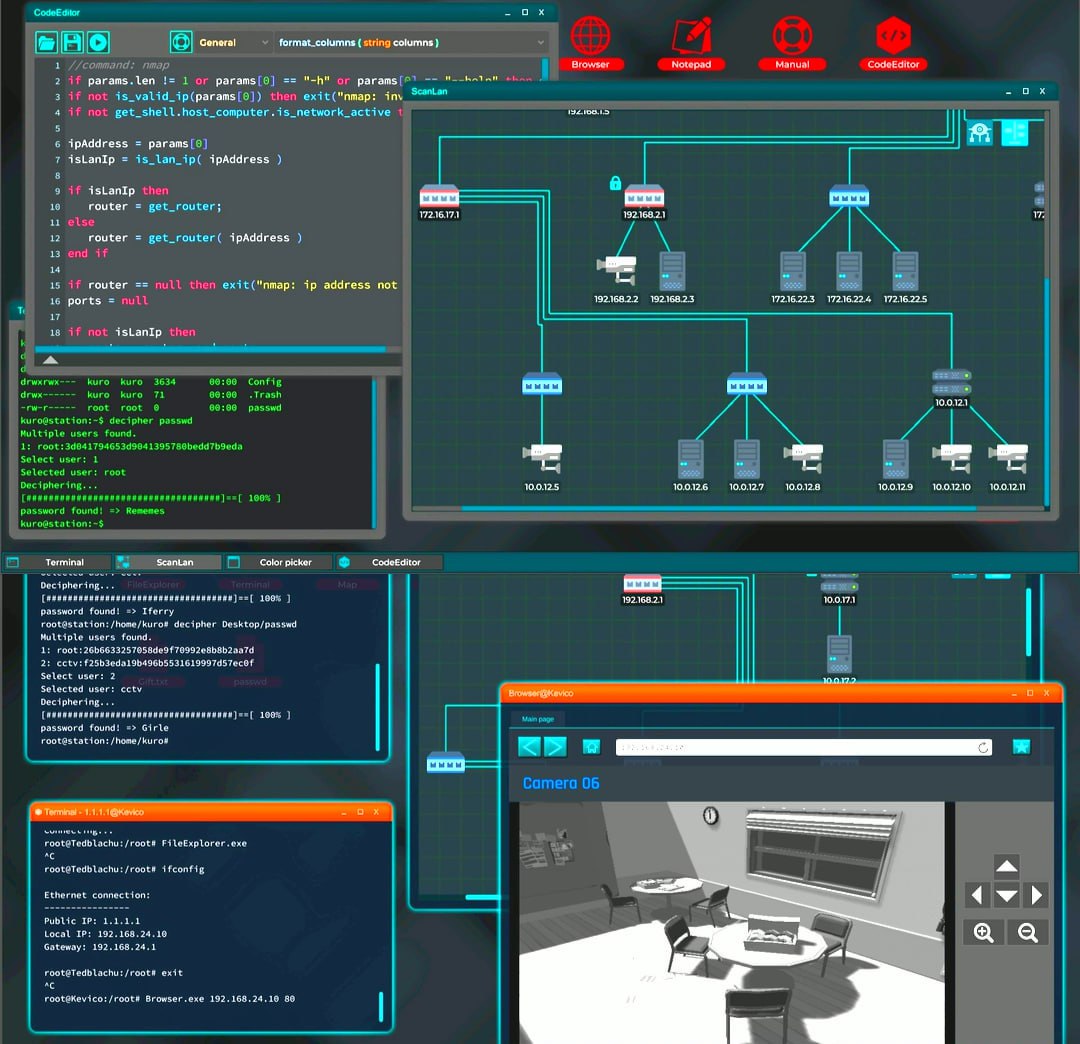Zoom out Camera 06 with the magnifier minus
This screenshot has height=1044, width=1080.
[x=1028, y=932]
